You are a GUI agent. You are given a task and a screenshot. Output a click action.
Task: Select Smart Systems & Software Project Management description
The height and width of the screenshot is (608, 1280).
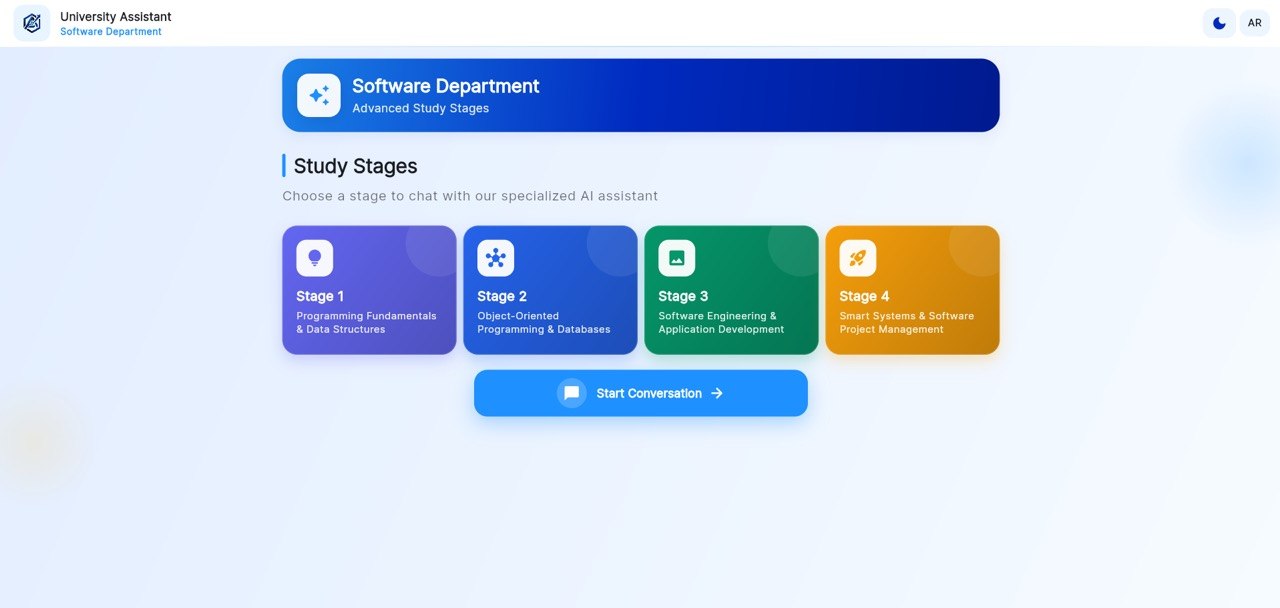pyautogui.click(x=907, y=322)
